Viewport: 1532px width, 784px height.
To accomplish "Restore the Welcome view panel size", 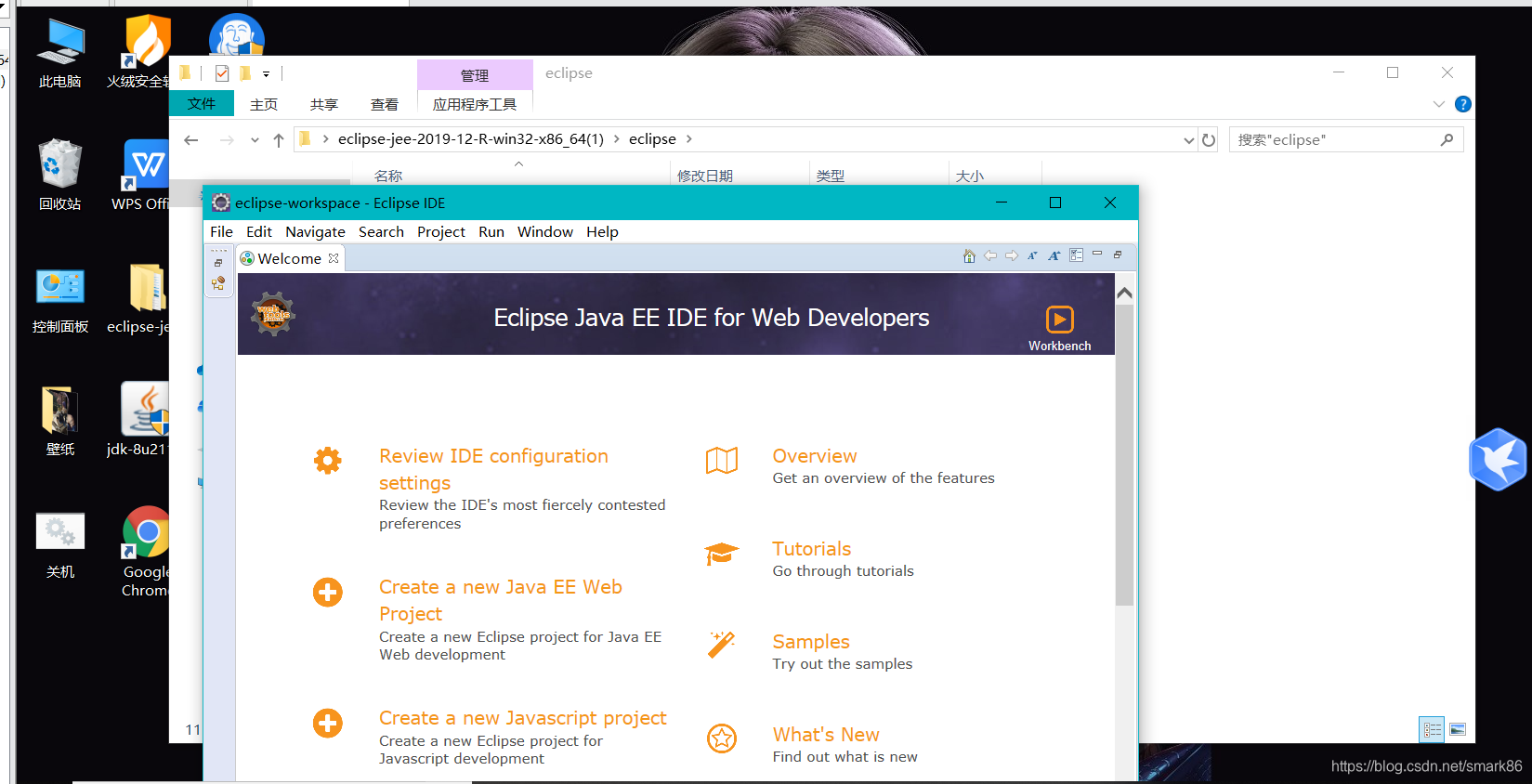I will [1118, 255].
